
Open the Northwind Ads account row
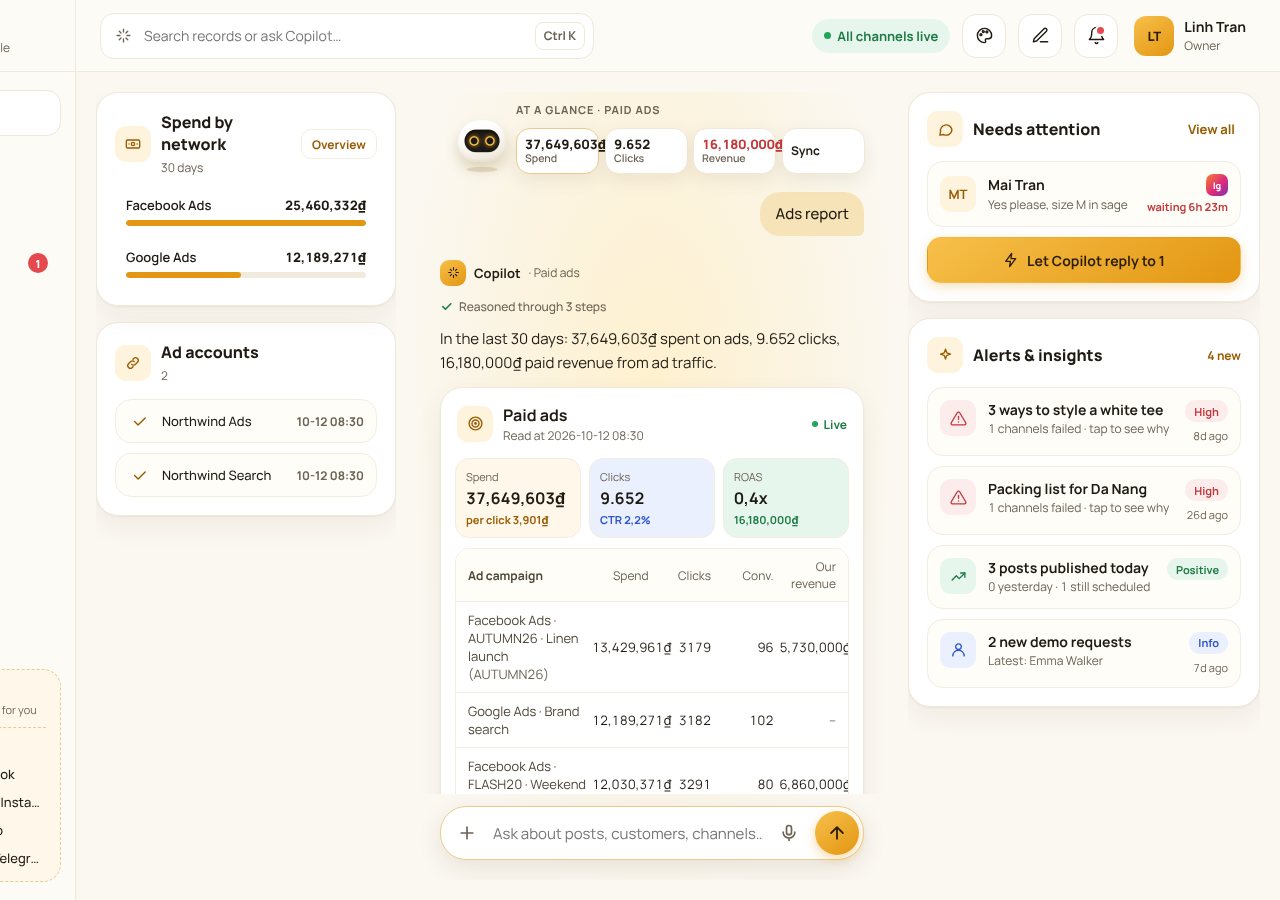(x=246, y=421)
